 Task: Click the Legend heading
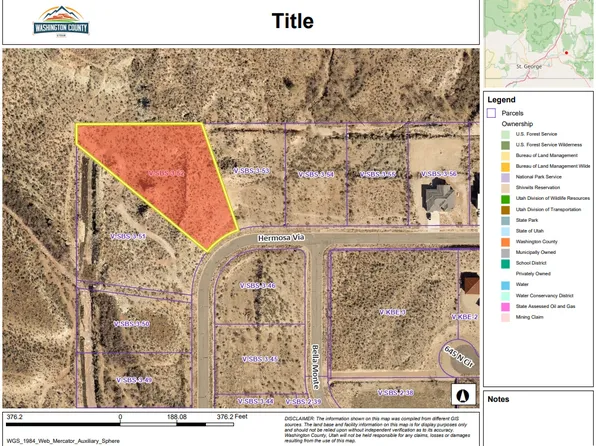(x=501, y=100)
